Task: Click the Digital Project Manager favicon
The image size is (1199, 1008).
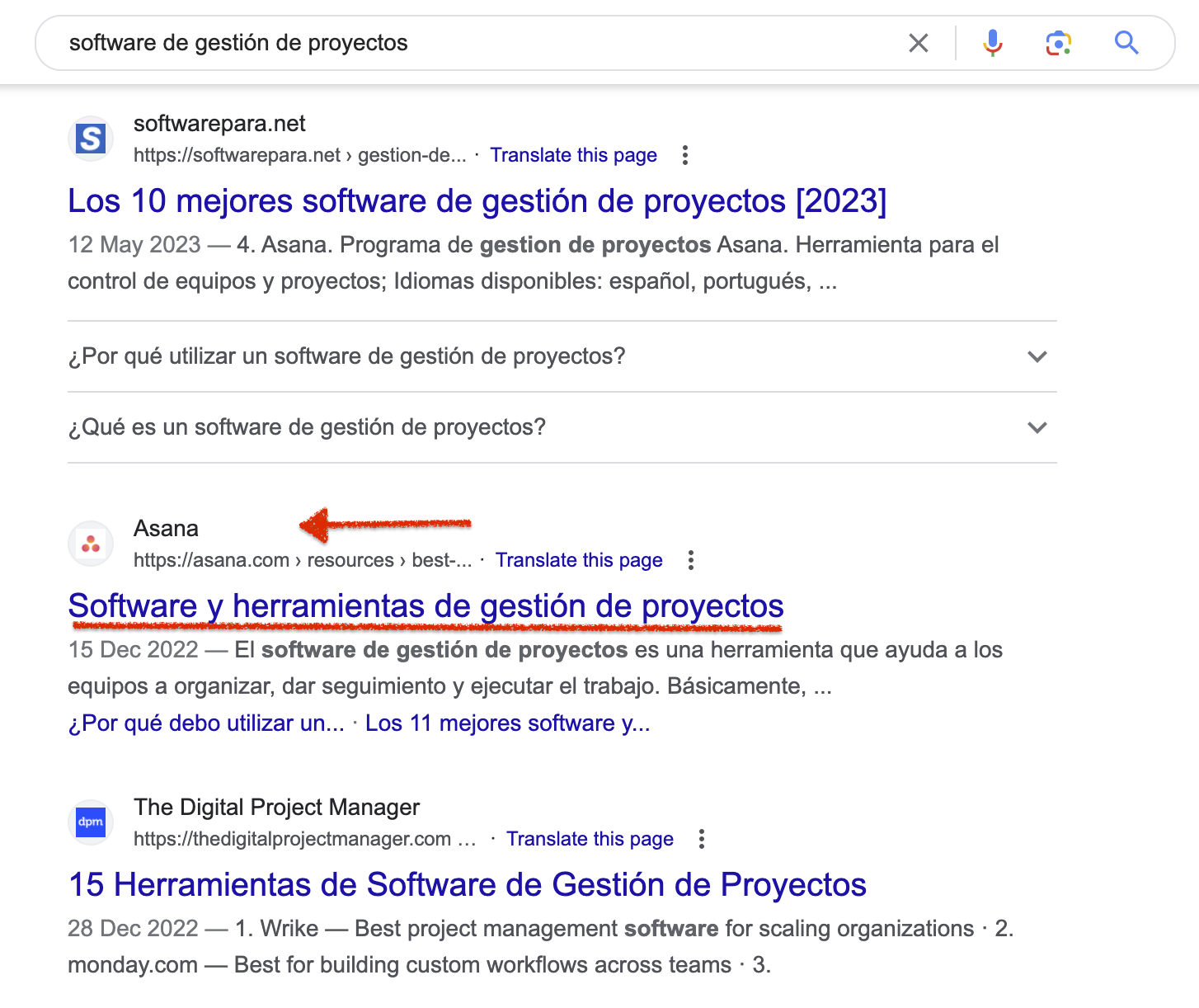Action: pyautogui.click(x=91, y=822)
